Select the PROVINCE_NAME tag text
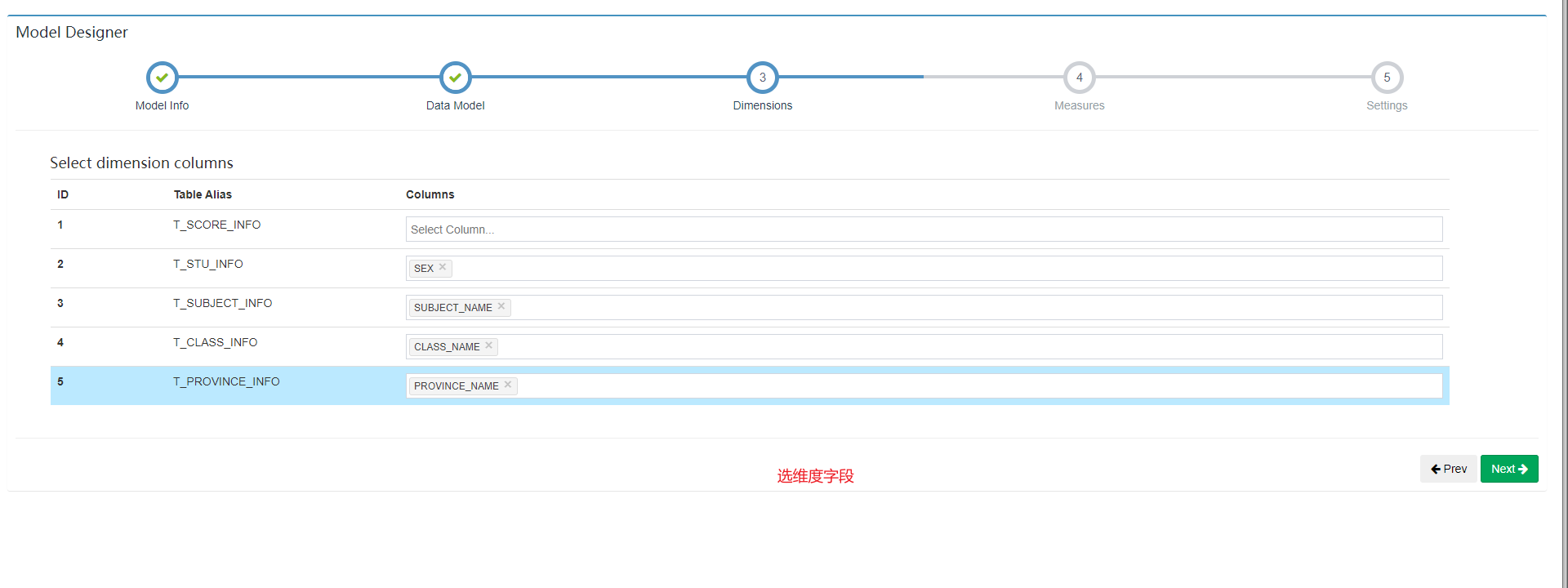The width and height of the screenshot is (1568, 588). tap(457, 385)
